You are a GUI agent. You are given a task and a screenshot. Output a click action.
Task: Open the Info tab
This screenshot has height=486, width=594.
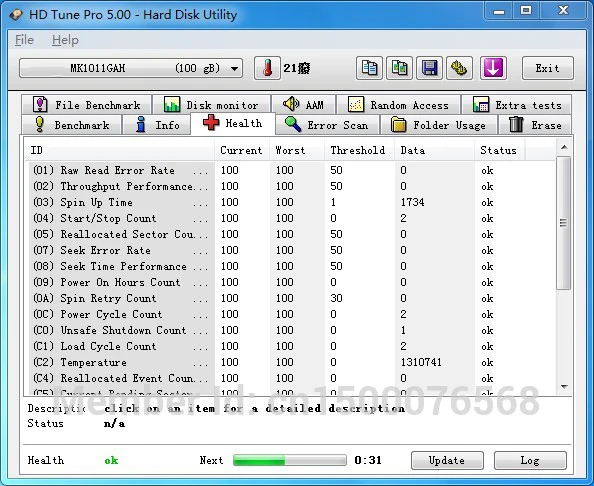pyautogui.click(x=156, y=125)
